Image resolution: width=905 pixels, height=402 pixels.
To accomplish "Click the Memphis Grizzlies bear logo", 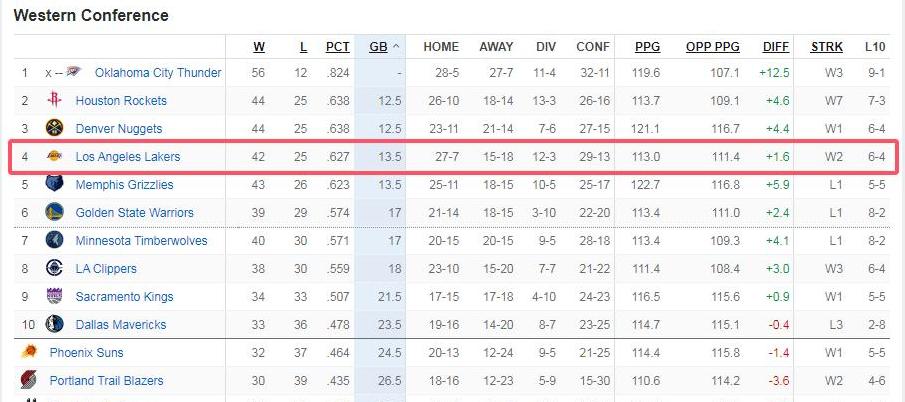I will coord(54,183).
